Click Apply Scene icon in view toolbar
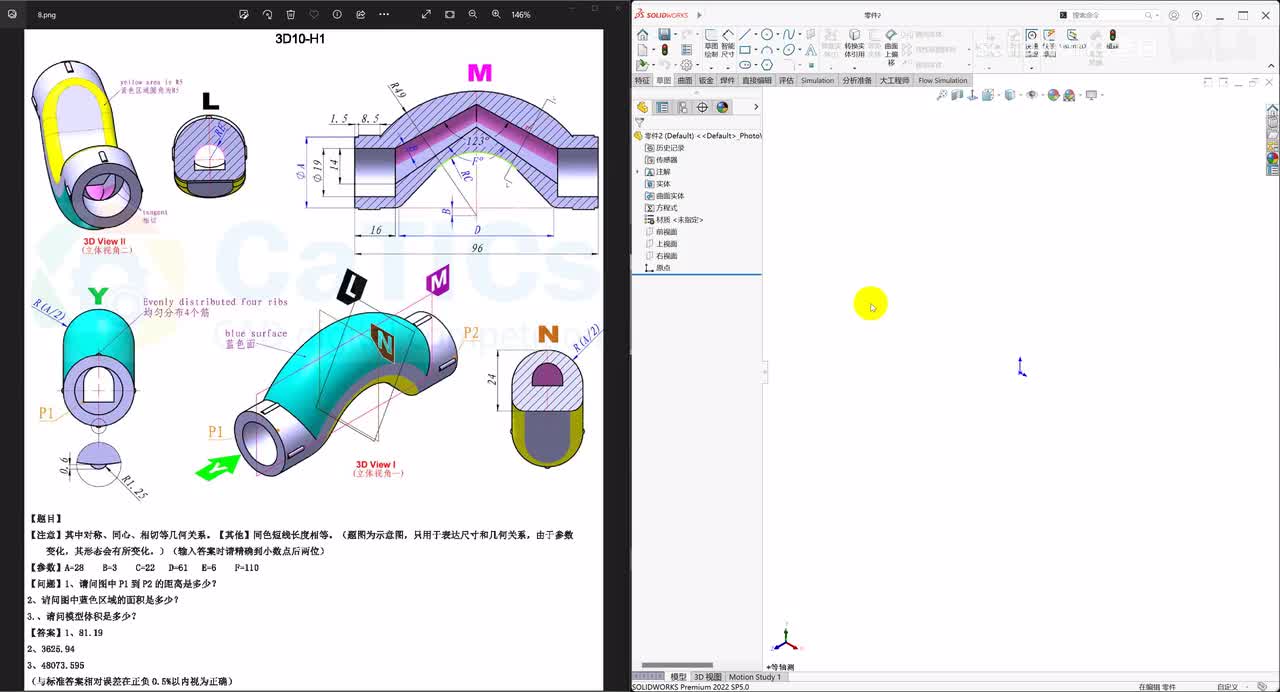 (x=1069, y=95)
